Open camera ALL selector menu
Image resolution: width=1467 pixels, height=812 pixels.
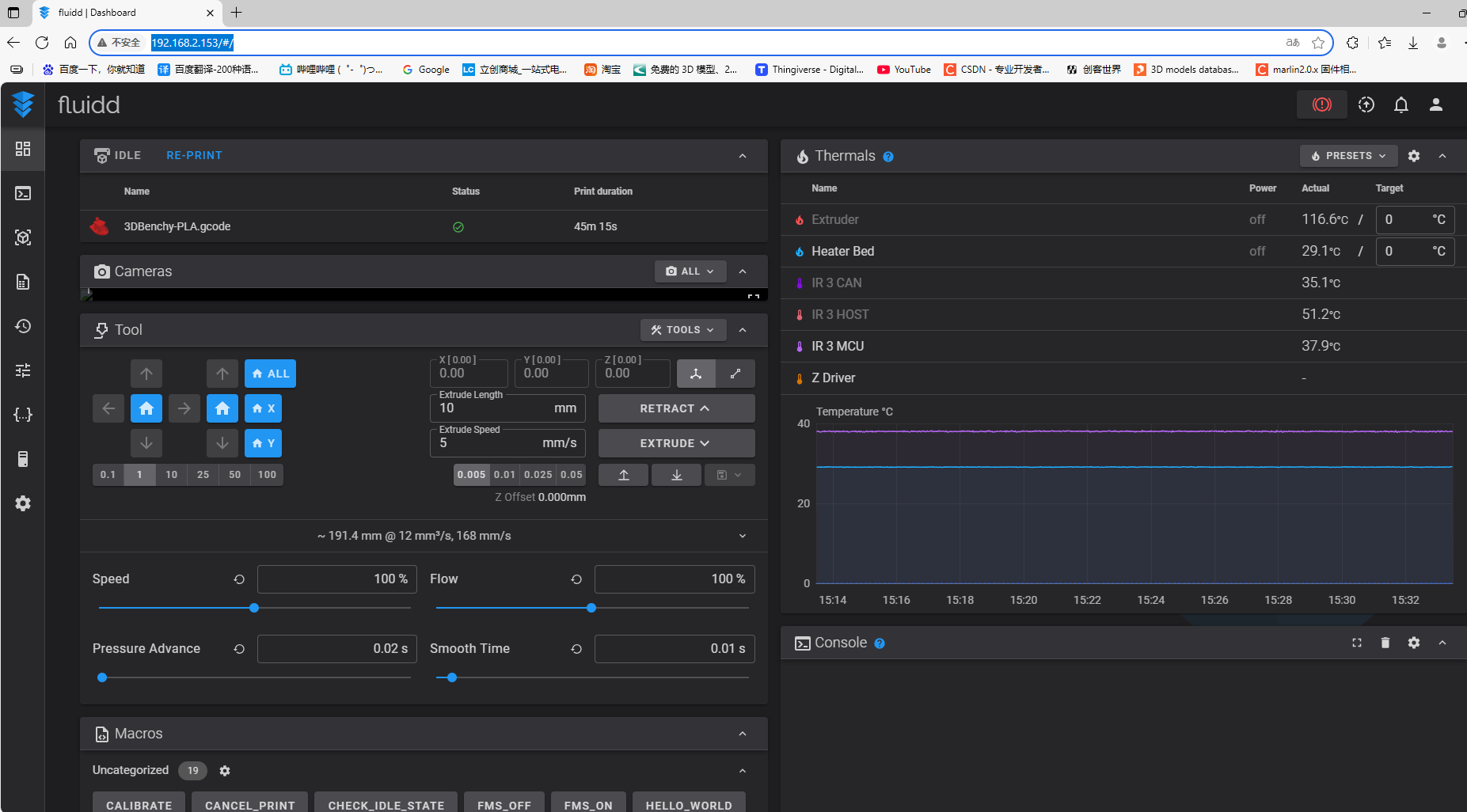(690, 271)
